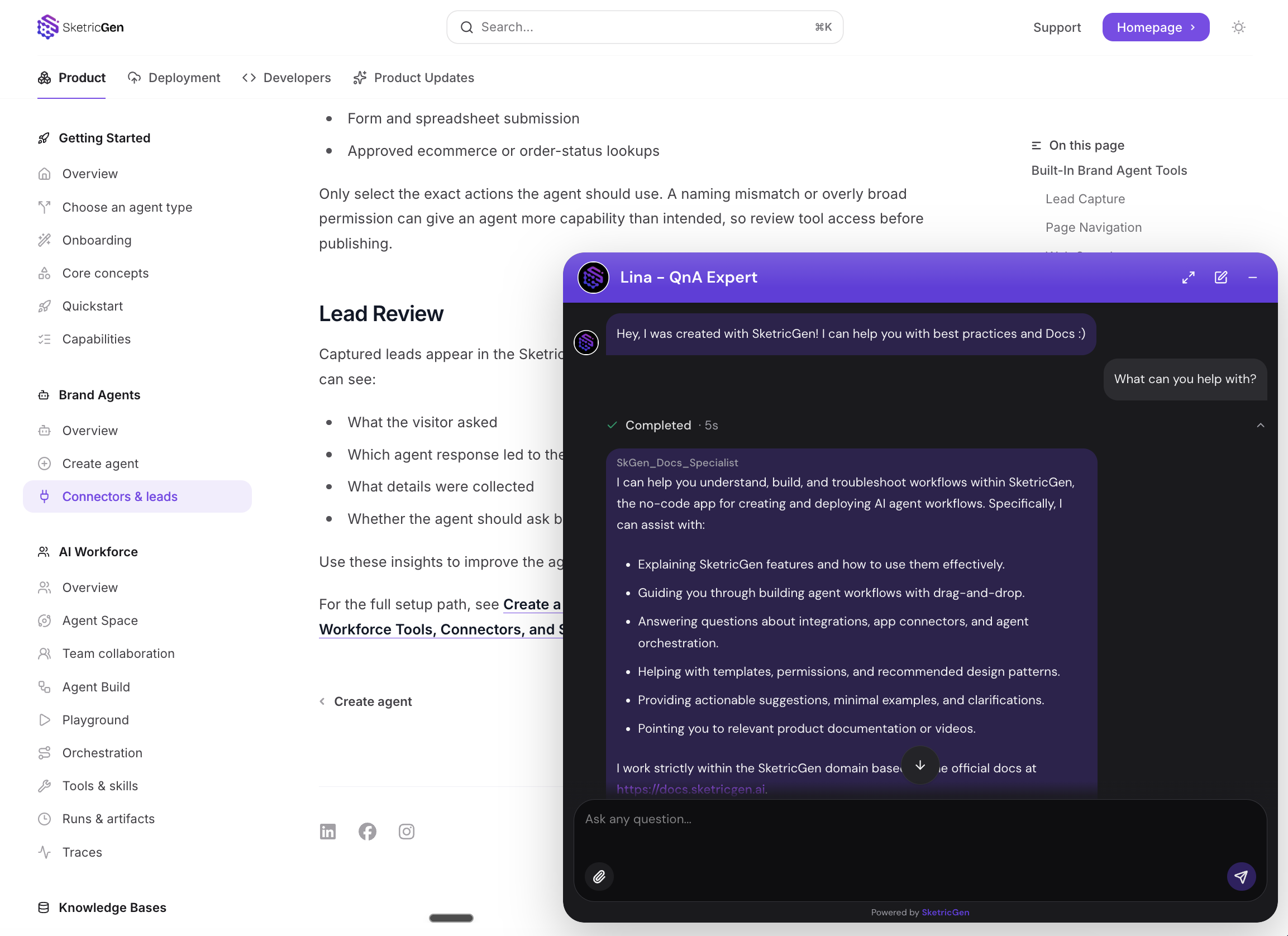Open the Facebook social icon
Image resolution: width=1288 pixels, height=936 pixels.
(368, 832)
